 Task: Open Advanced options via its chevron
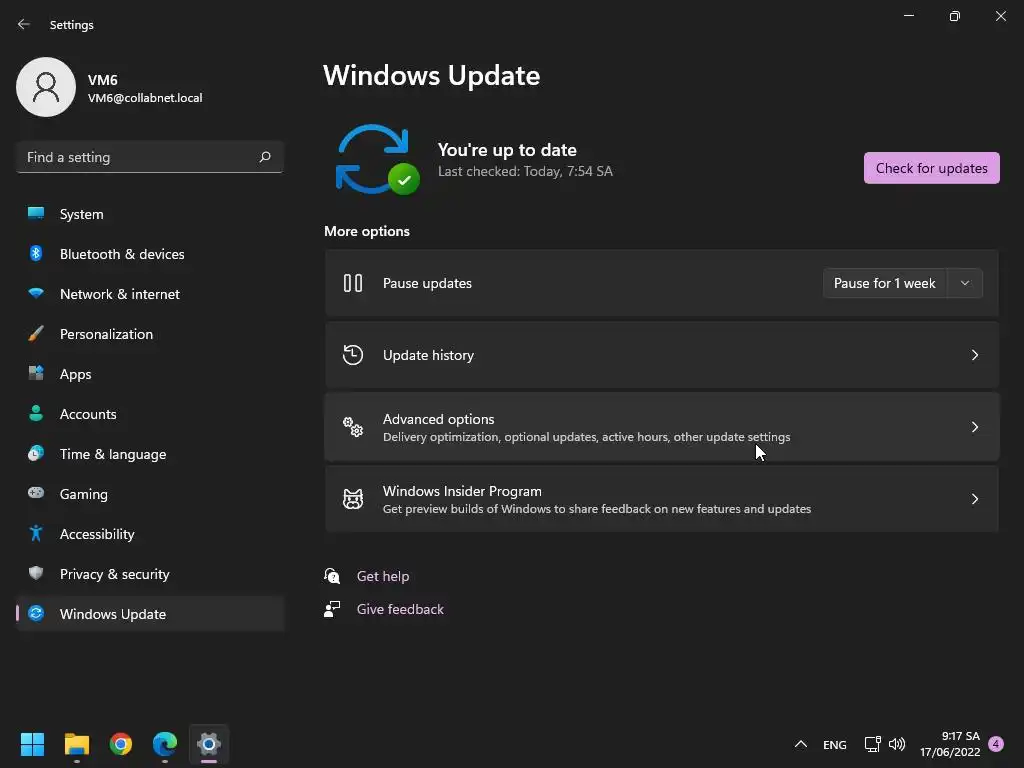974,426
